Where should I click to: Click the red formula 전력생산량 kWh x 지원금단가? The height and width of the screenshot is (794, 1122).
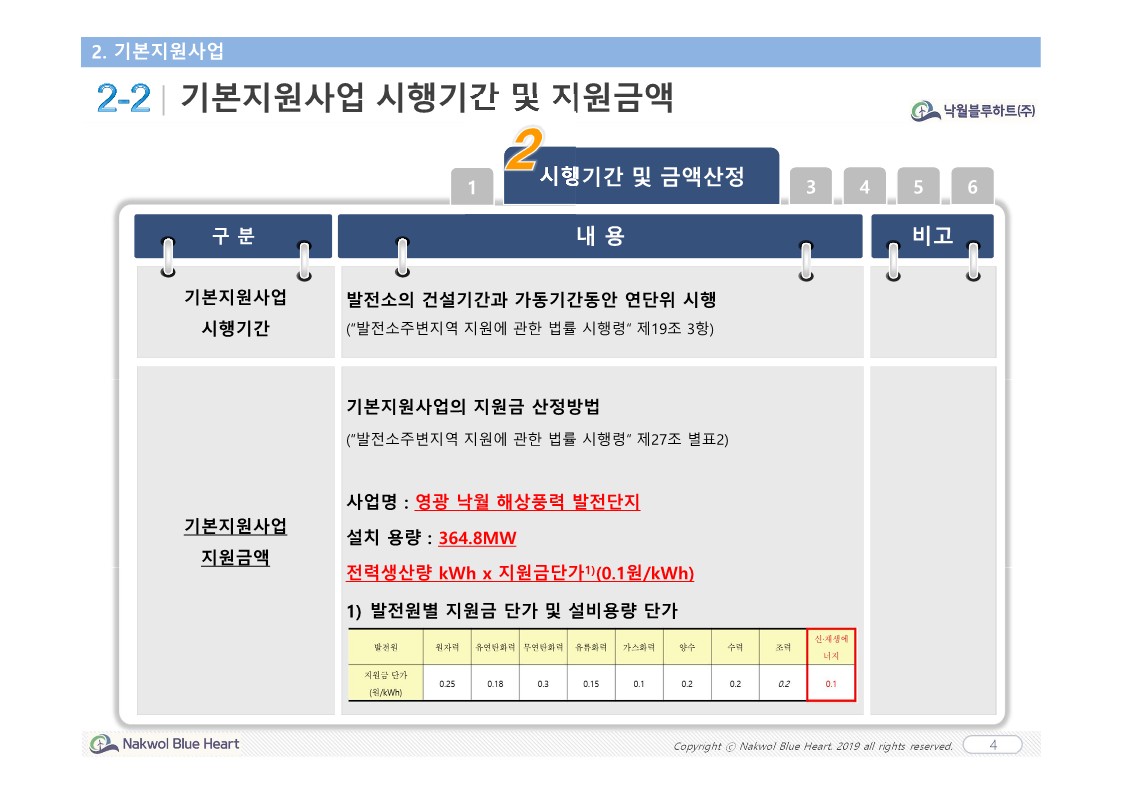(520, 573)
